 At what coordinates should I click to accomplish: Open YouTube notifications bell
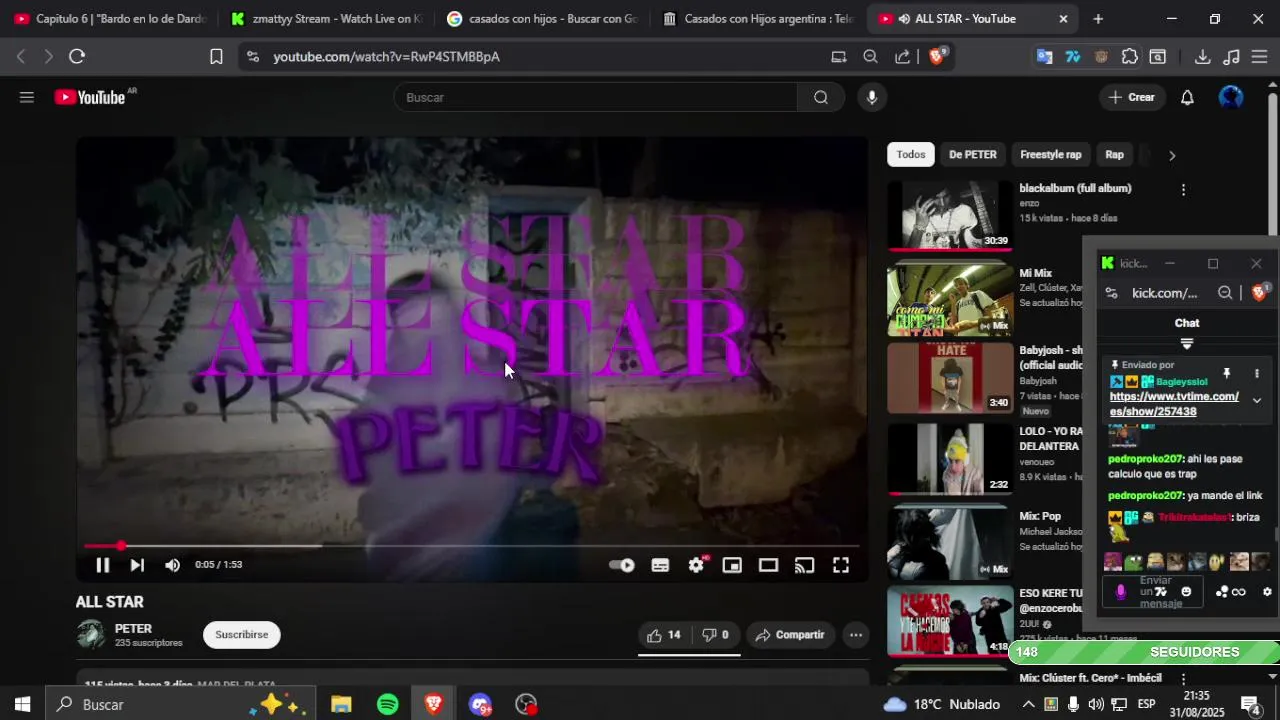[x=1187, y=97]
